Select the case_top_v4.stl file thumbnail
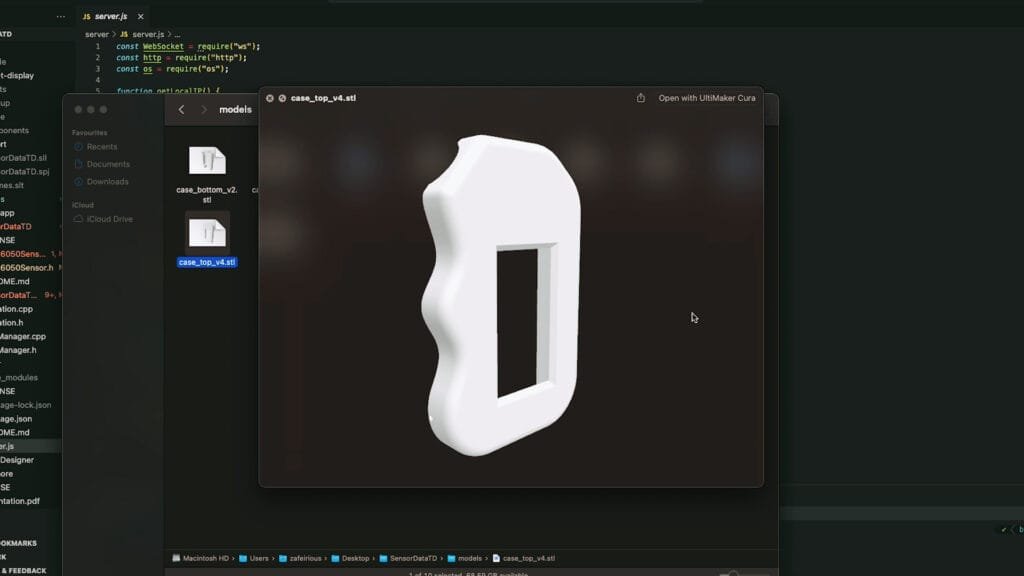The width and height of the screenshot is (1024, 576). [207, 233]
